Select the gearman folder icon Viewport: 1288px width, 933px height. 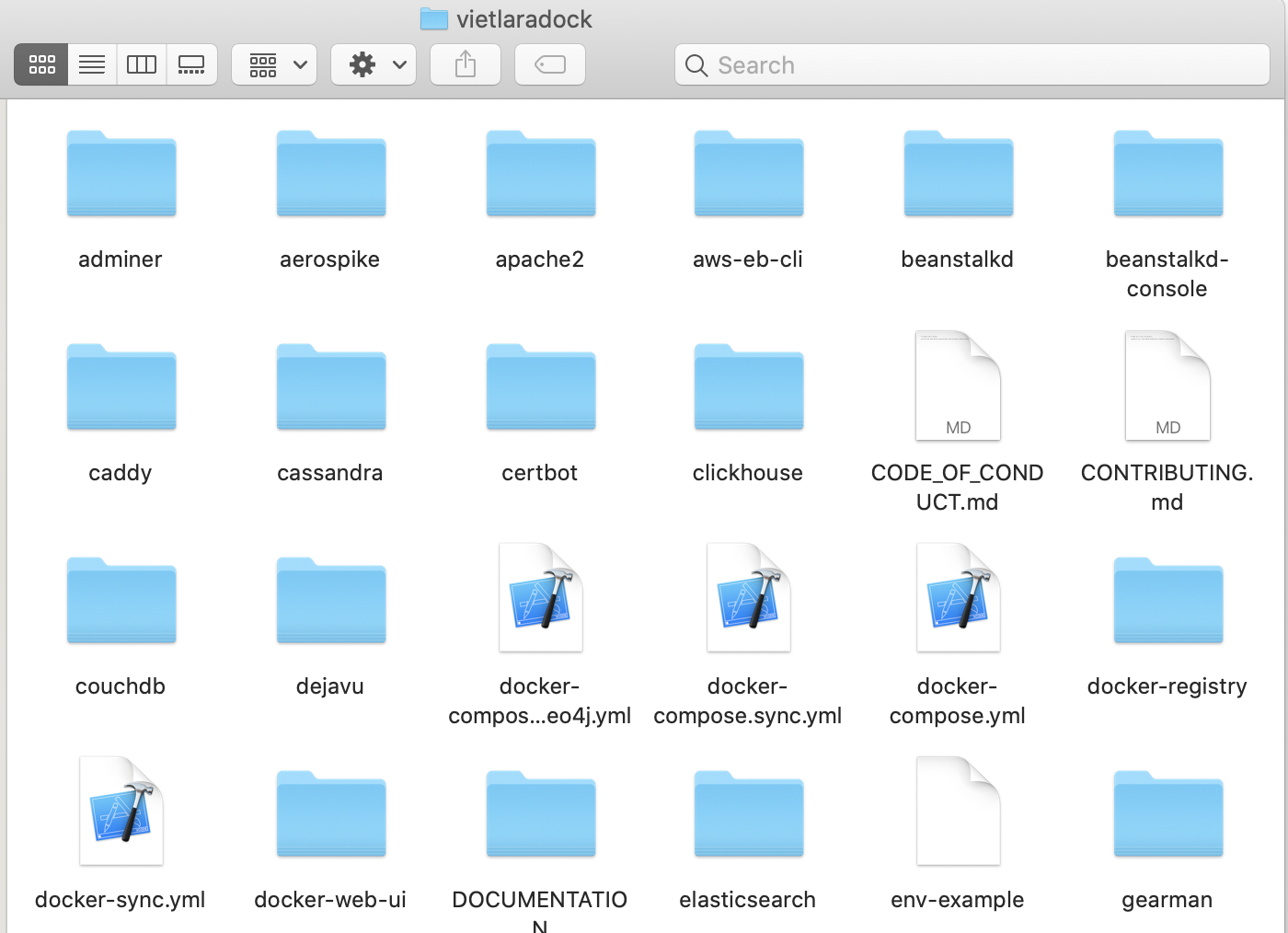point(1168,813)
